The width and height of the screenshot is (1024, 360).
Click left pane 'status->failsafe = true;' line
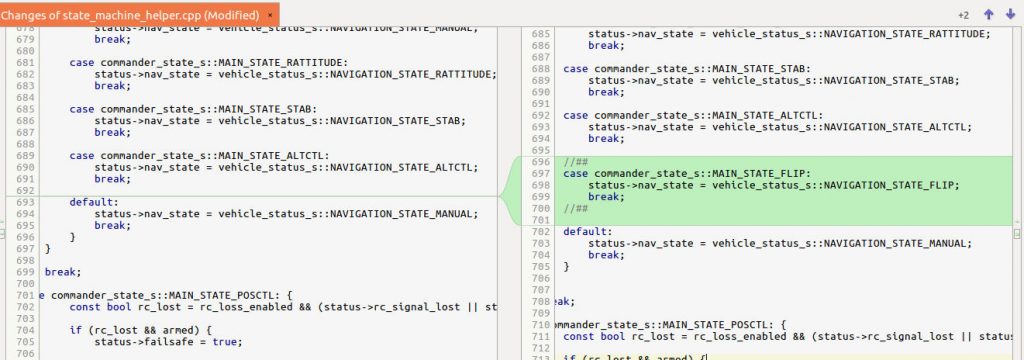click(168, 342)
